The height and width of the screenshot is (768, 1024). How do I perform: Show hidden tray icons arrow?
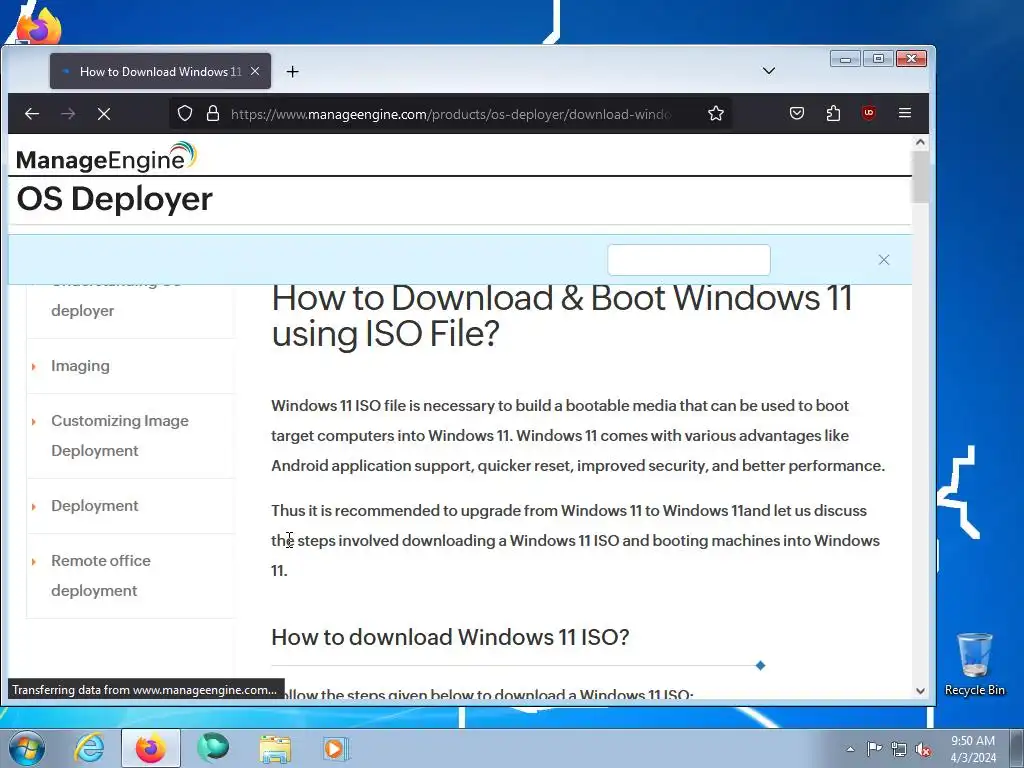pos(850,749)
